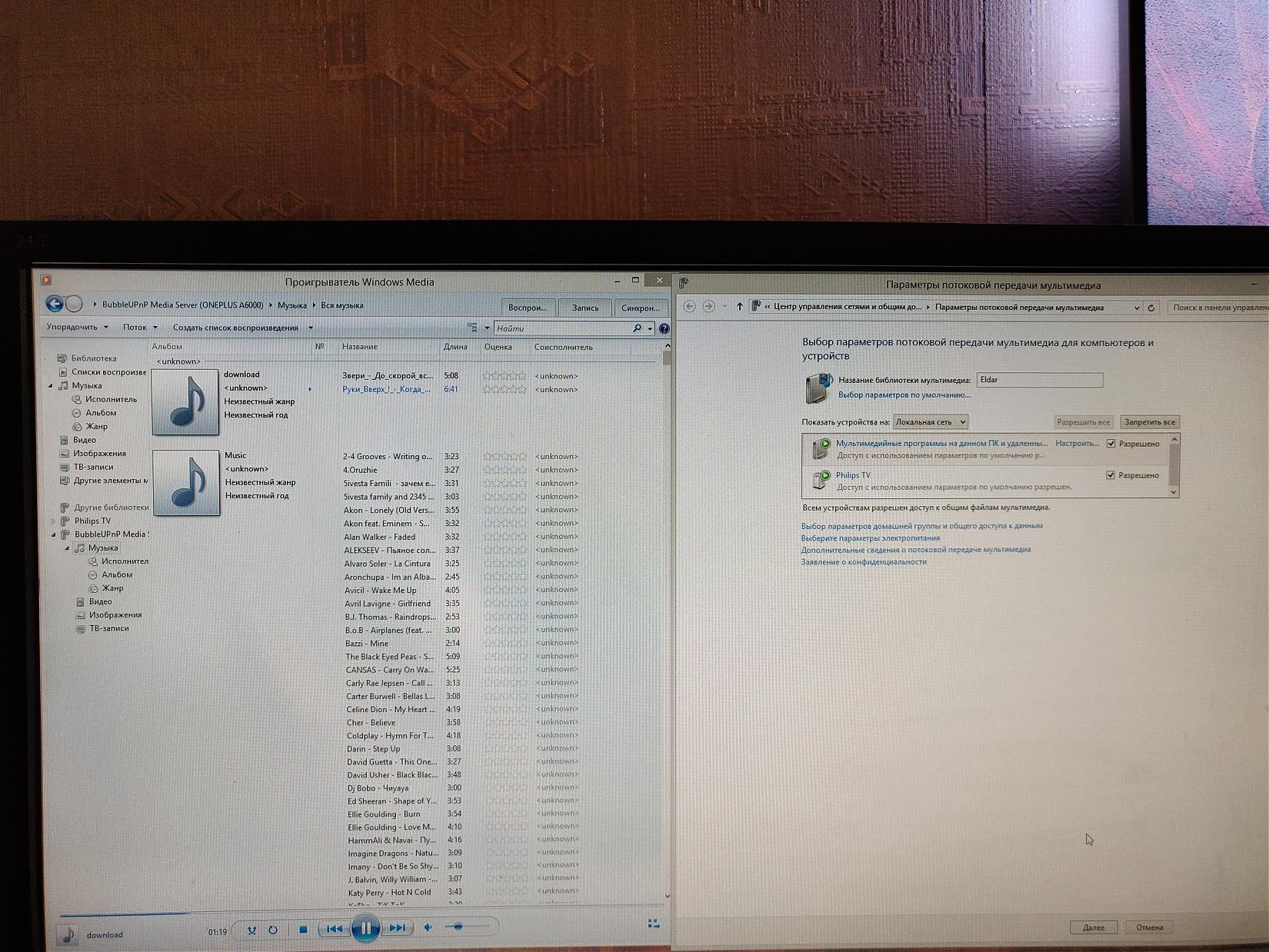
Task: Open the Синхронизация tab
Action: 641,308
